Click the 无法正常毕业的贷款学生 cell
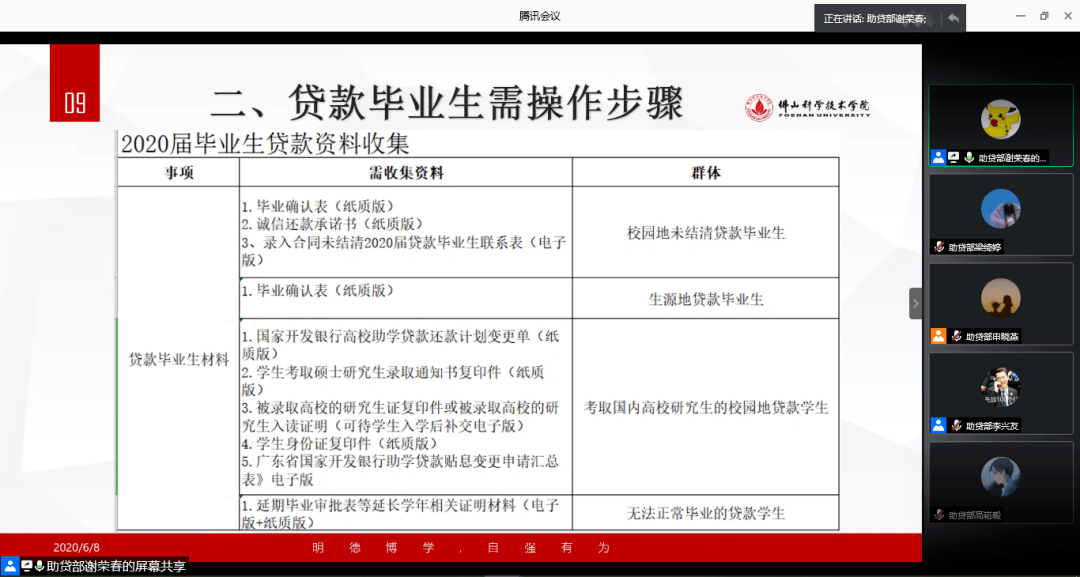The width and height of the screenshot is (1080, 577). 705,513
